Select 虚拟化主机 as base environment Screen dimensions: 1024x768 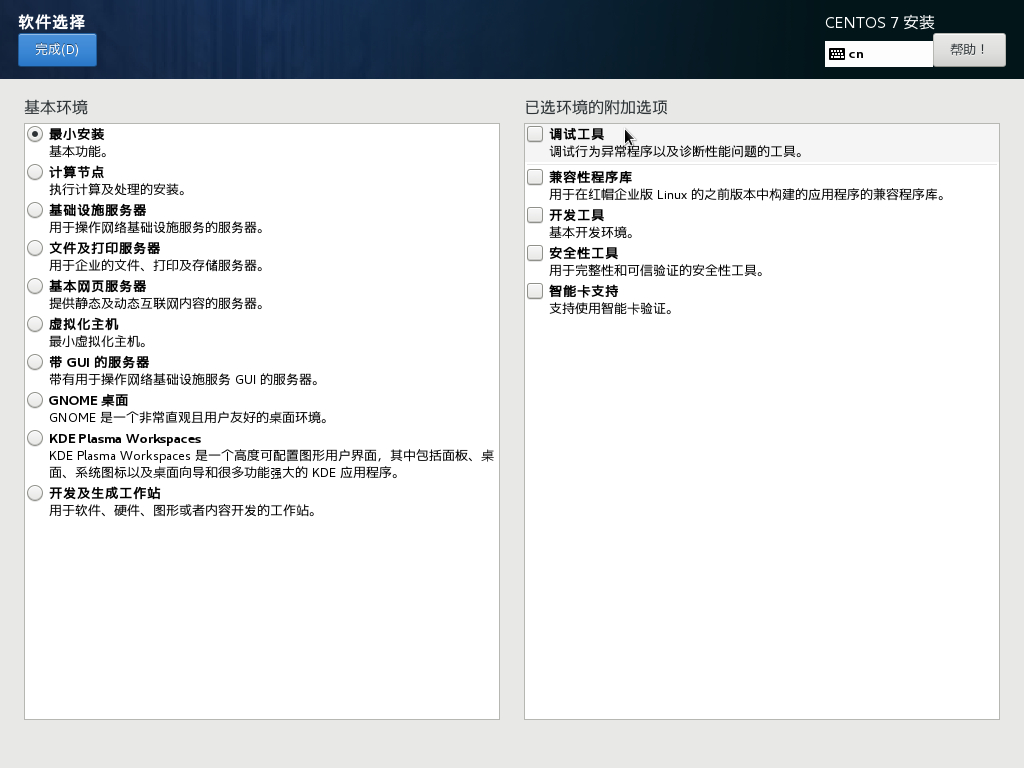(35, 324)
